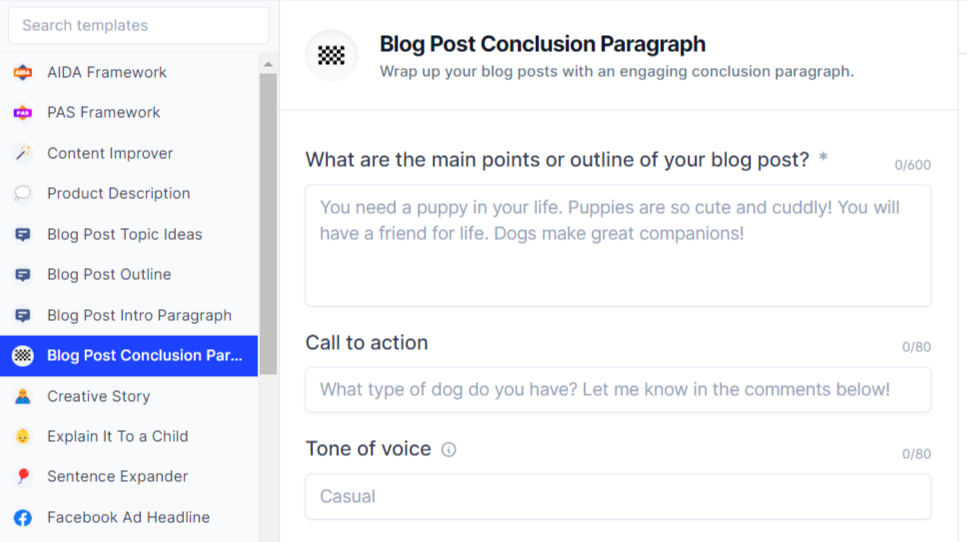Click the purple PAS Framework icon

[x=22, y=113]
